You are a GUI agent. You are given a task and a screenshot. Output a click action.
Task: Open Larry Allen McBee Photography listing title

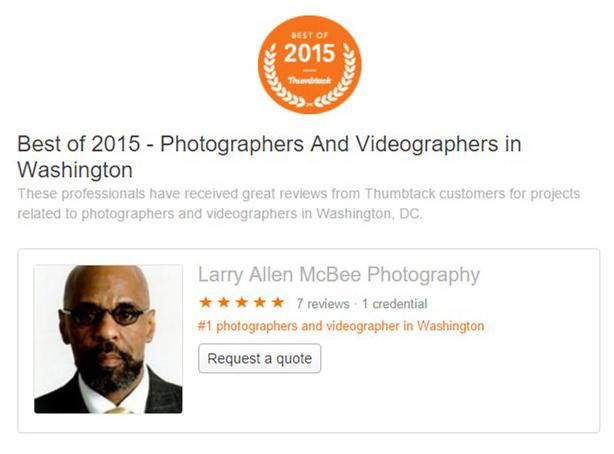339,275
